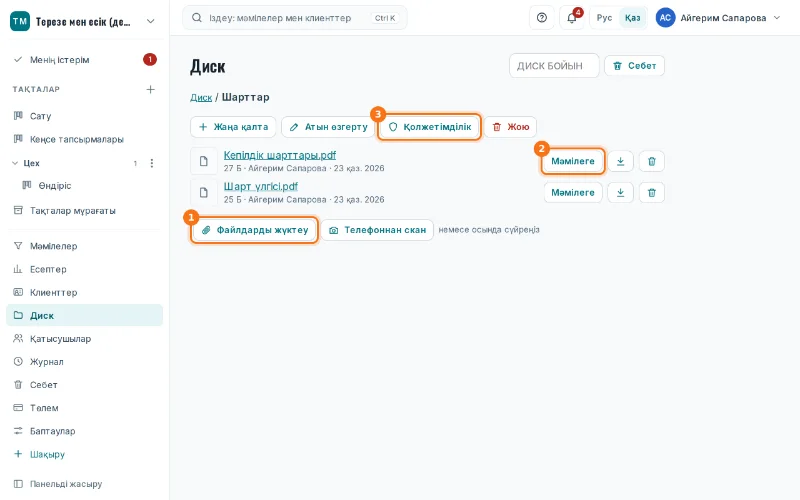Switch language to Рус
Viewport: 800px width, 500px height.
(604, 18)
